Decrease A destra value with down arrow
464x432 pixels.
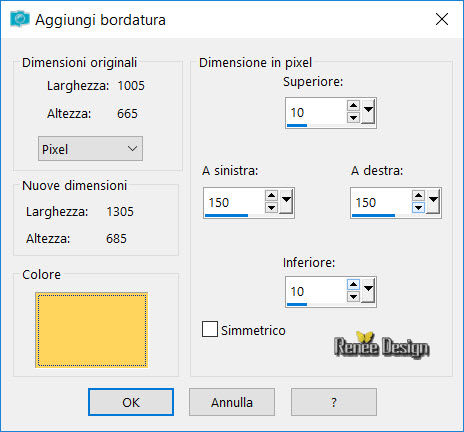click(x=418, y=208)
